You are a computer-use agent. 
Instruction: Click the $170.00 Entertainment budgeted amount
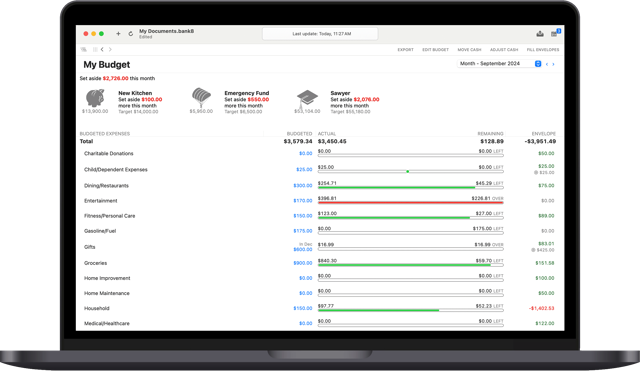[302, 200]
